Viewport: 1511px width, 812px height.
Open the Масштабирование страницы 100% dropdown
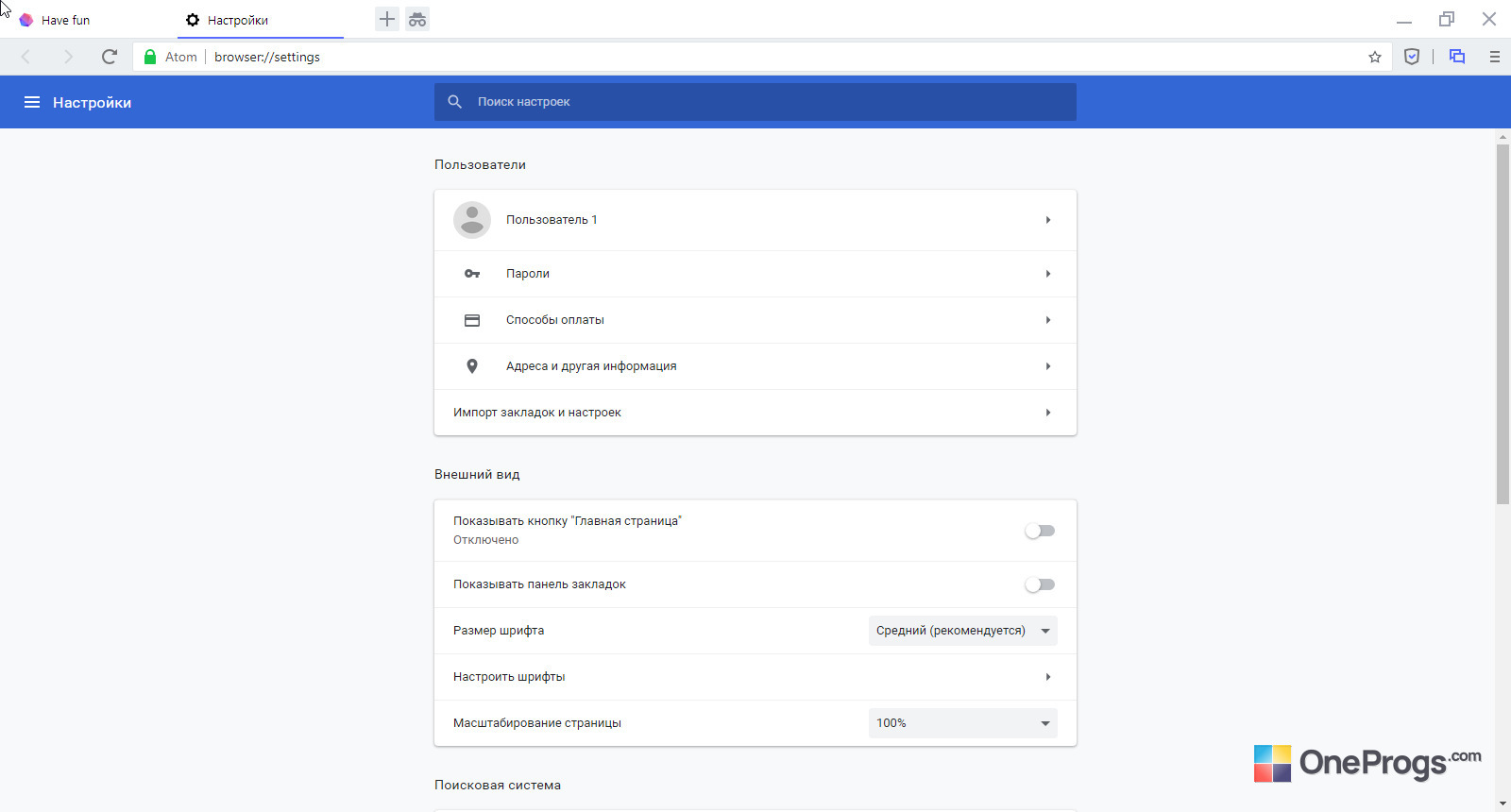(x=963, y=723)
